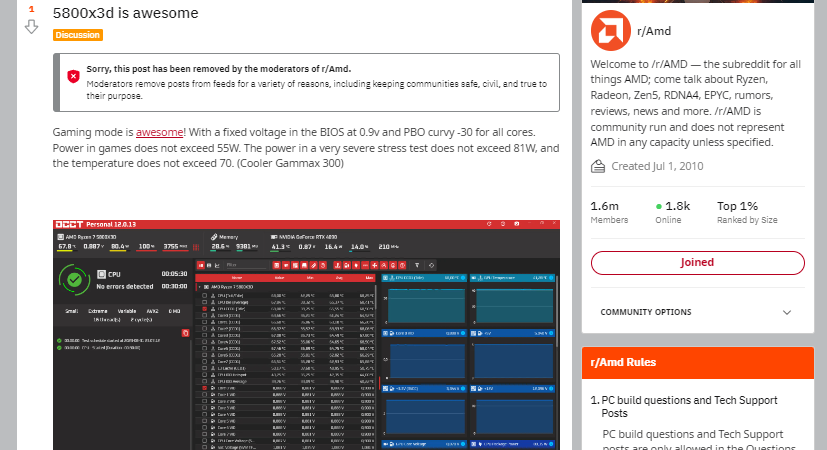This screenshot has height=450, width=827.
Task: Click the 'Top 1%' rank text
Action: click(x=737, y=206)
